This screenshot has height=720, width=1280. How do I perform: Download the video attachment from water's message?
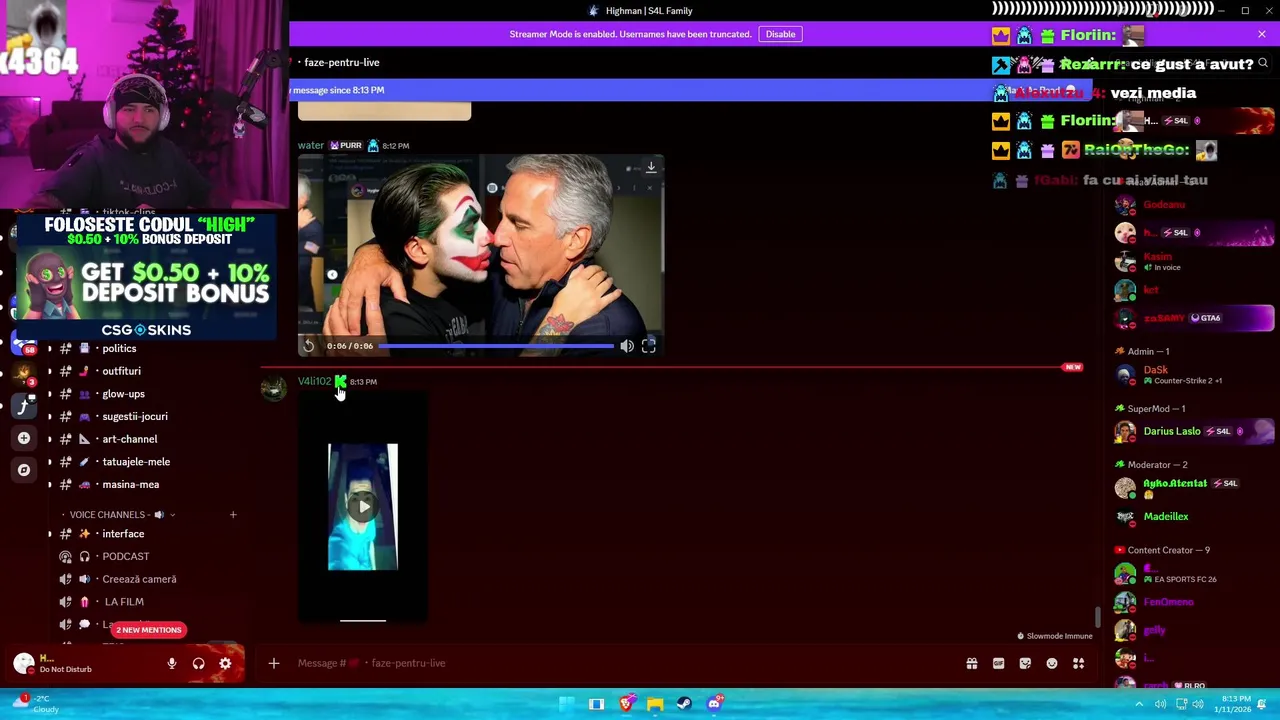651,167
